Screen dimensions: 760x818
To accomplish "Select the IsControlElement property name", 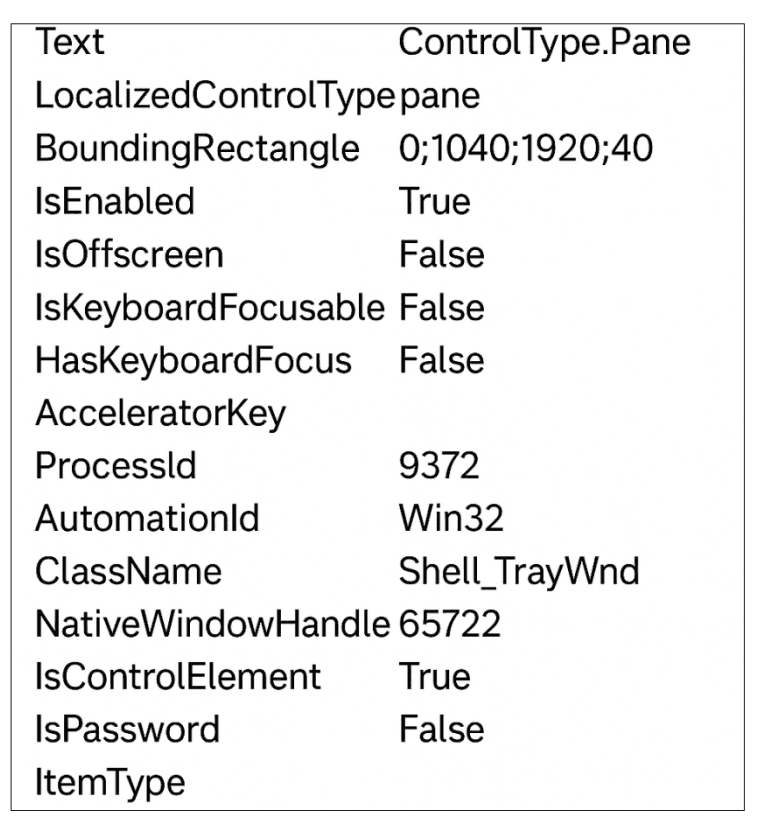I will (178, 677).
